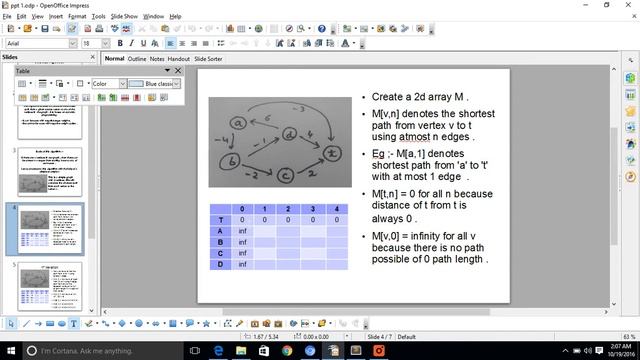Click the Insert Column icon
This screenshot has width=640, height=360.
113,98
